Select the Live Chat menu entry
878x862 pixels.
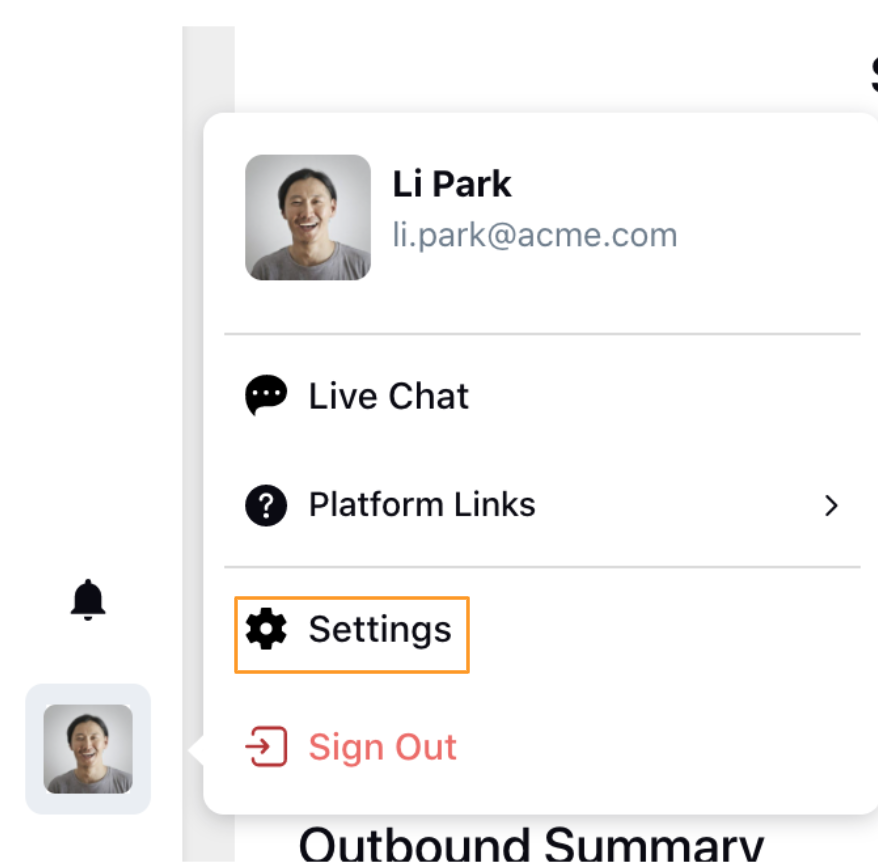(542, 395)
